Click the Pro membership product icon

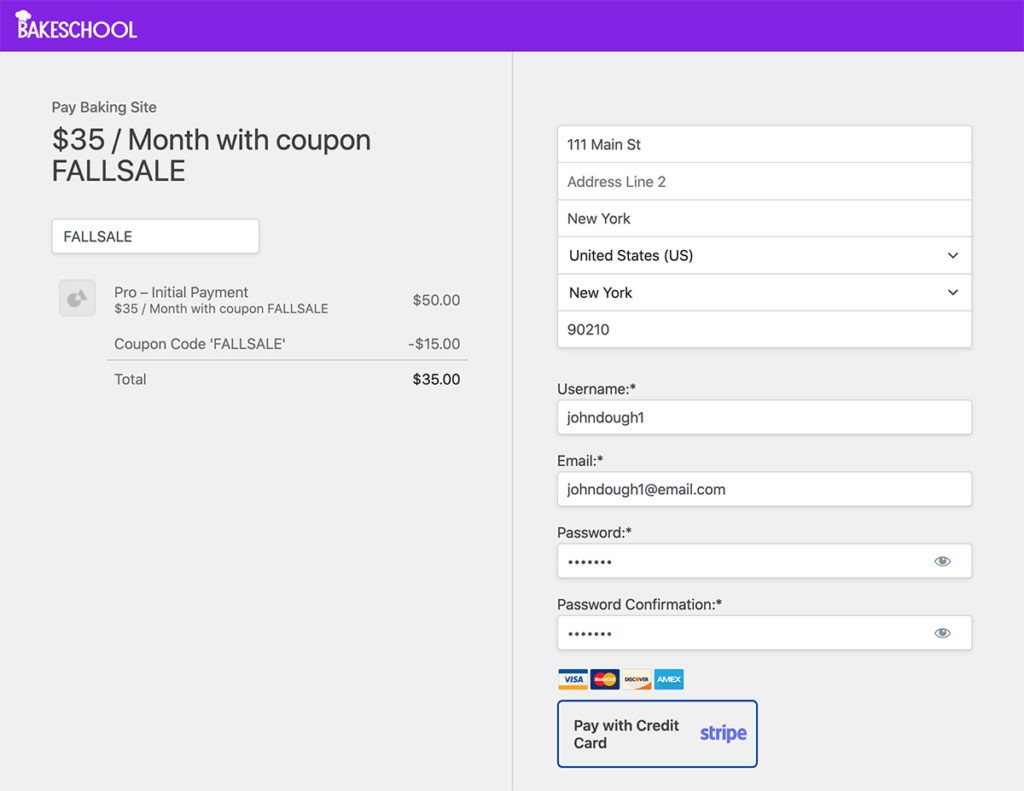coord(77,298)
